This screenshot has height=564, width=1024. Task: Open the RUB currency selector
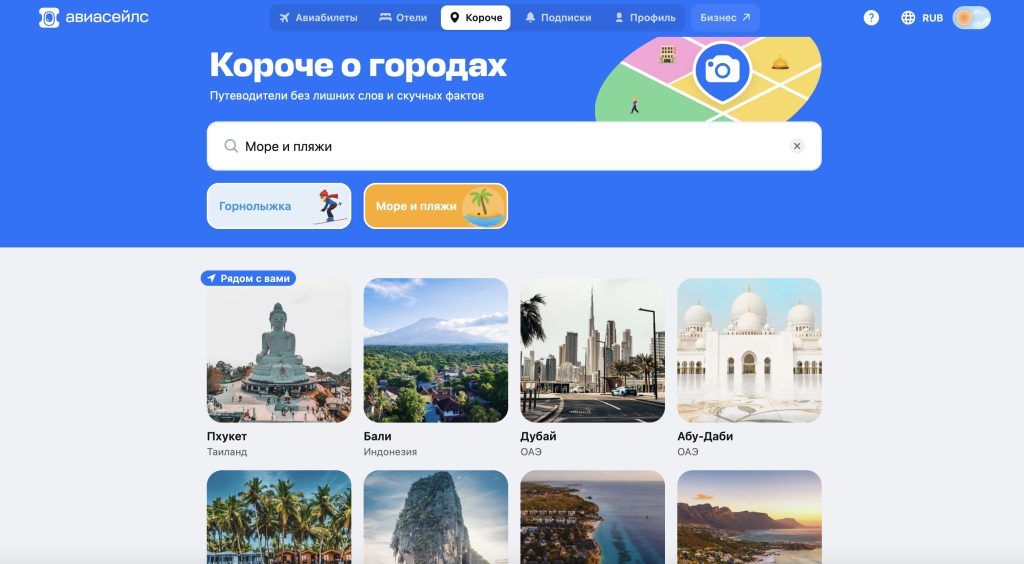pyautogui.click(x=932, y=18)
